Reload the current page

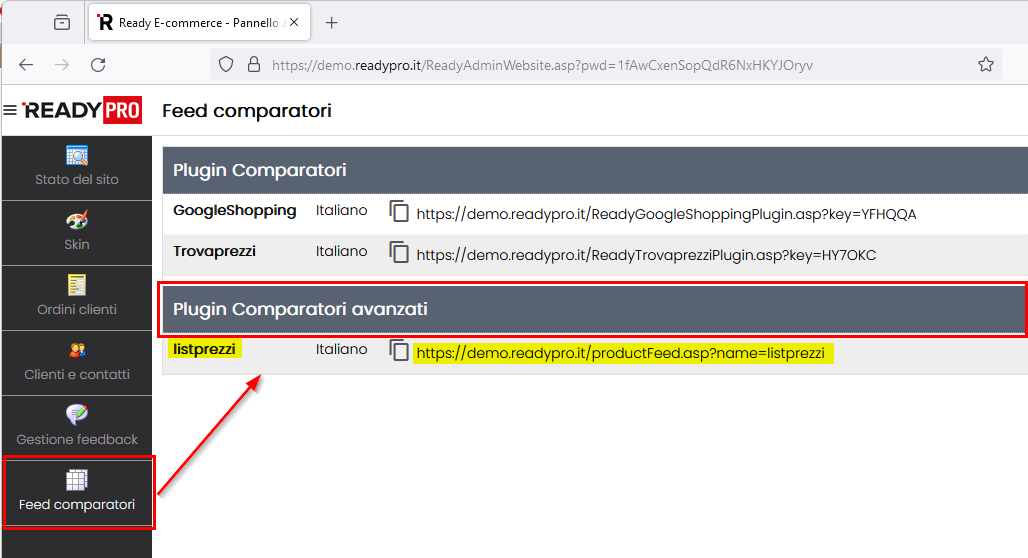tap(98, 65)
